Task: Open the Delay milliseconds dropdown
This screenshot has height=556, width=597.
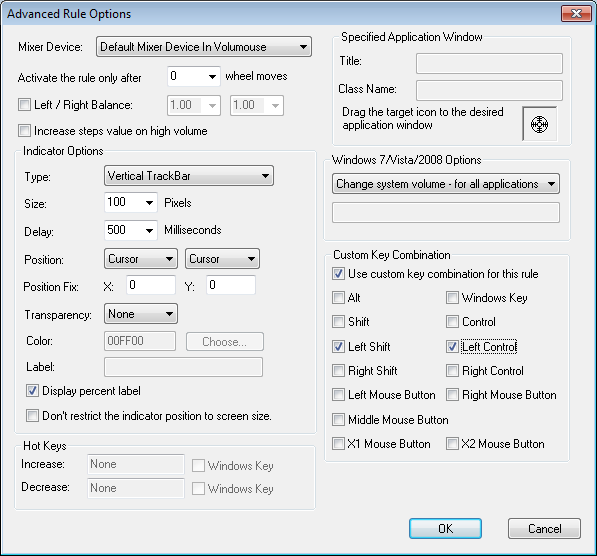Action: click(x=131, y=230)
